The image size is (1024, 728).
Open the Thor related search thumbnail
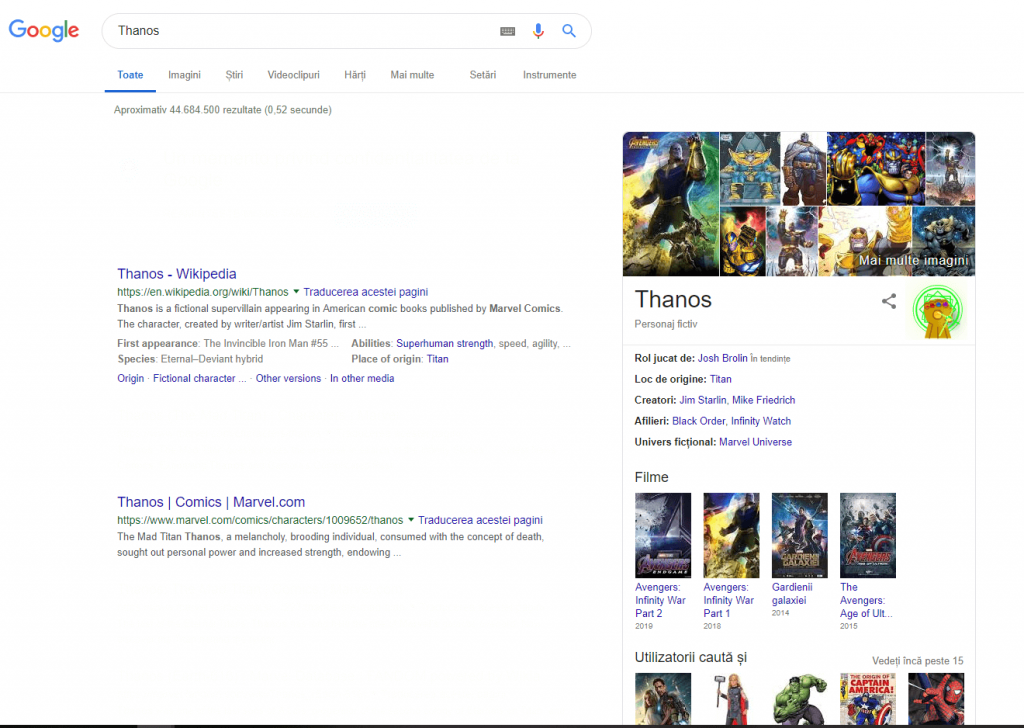(x=731, y=698)
